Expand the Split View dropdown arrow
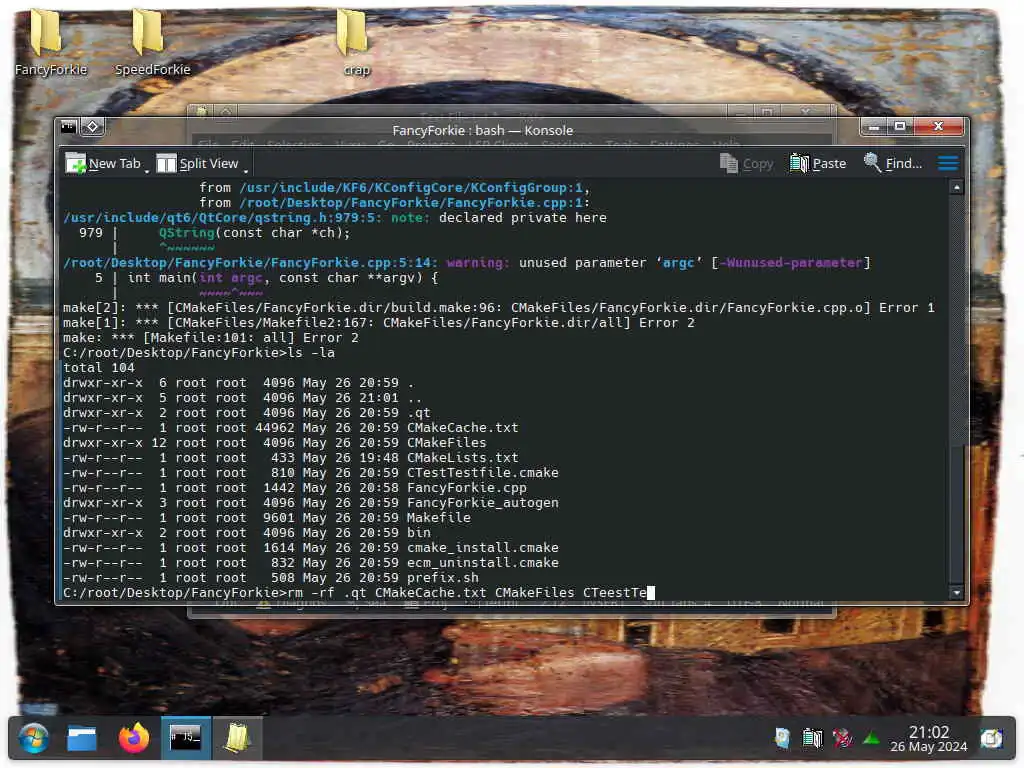This screenshot has width=1024, height=768. [x=246, y=170]
